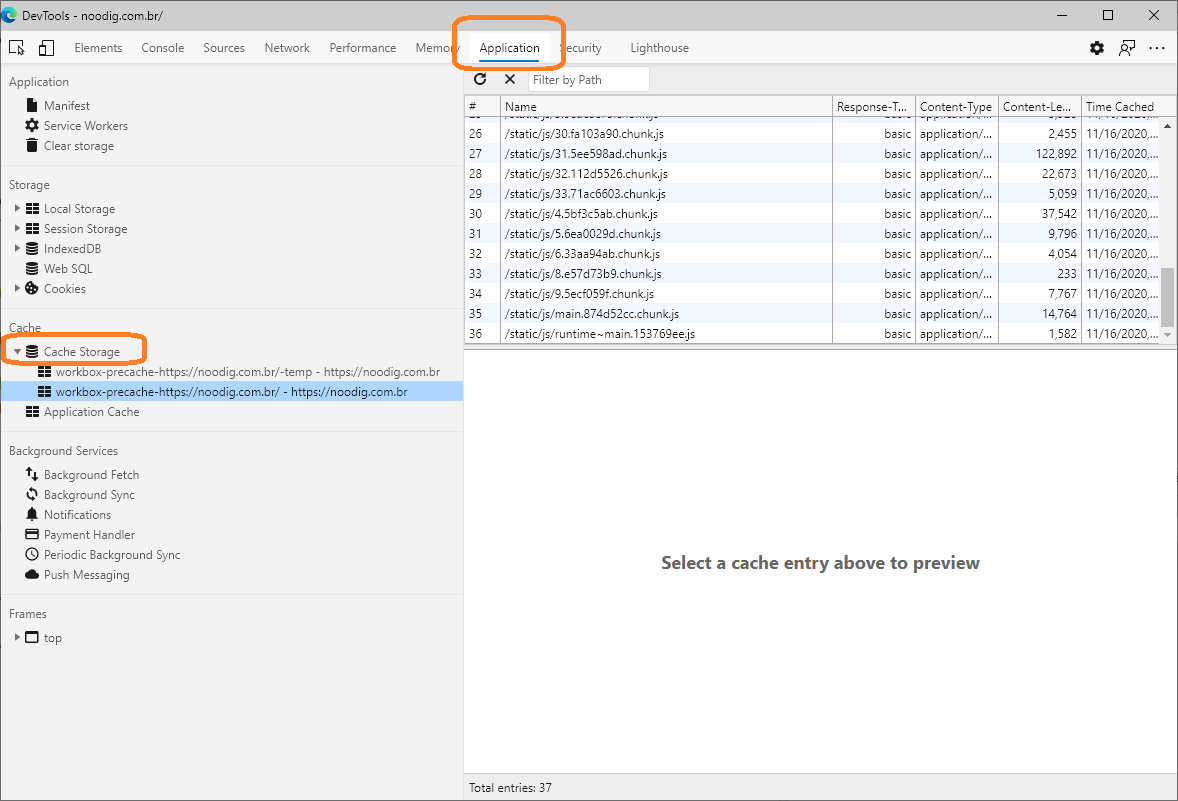Expand the Local Storage tree node
This screenshot has width=1178, height=801.
[17, 208]
